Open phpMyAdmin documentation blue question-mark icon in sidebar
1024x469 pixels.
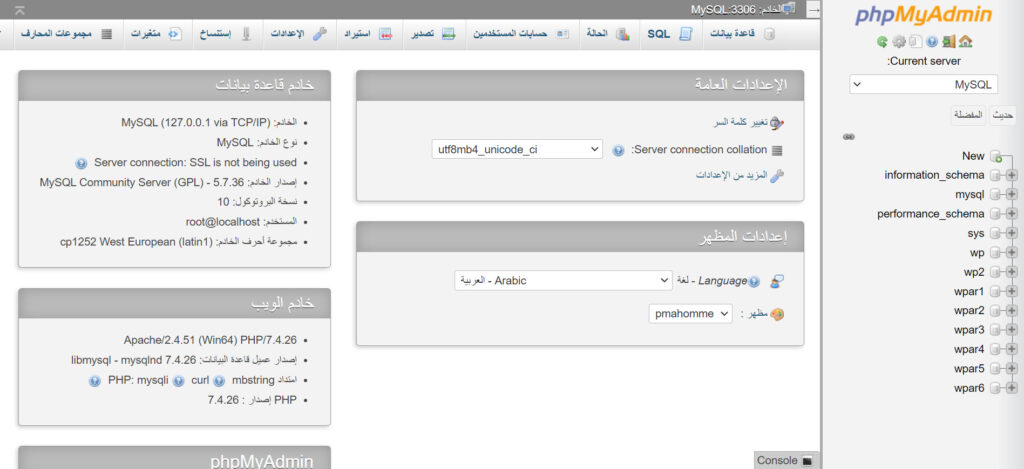click(x=932, y=42)
